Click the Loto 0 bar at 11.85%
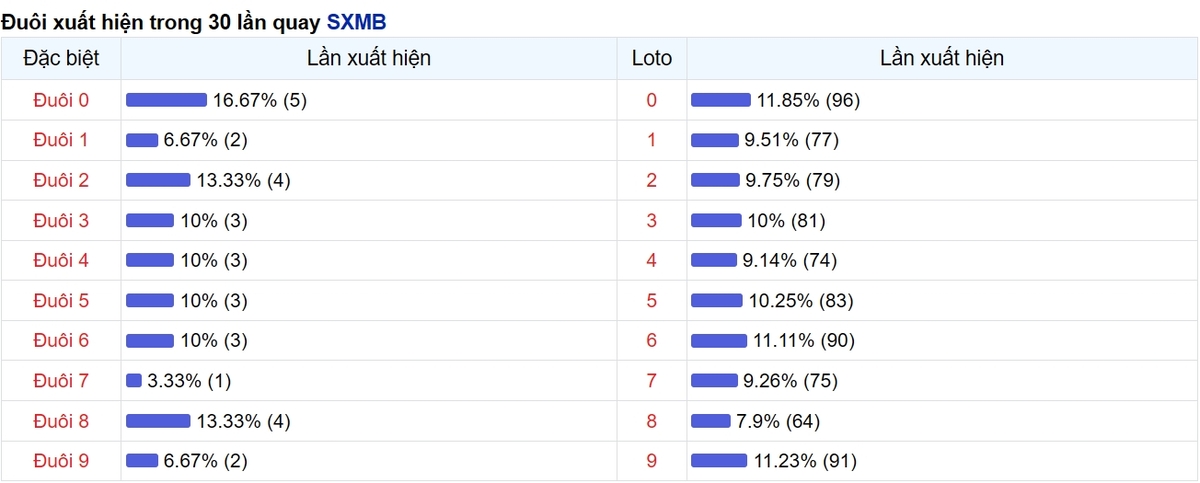Screen dimensions: 1200x483 click(x=721, y=100)
